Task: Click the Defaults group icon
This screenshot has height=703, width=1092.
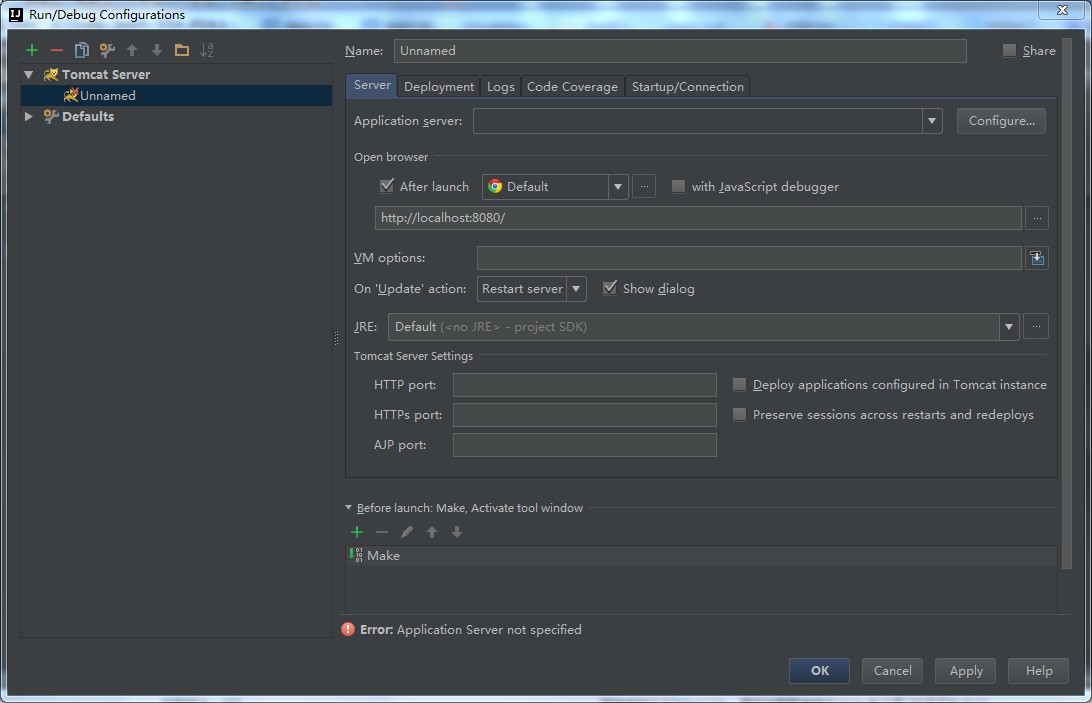Action: point(51,116)
